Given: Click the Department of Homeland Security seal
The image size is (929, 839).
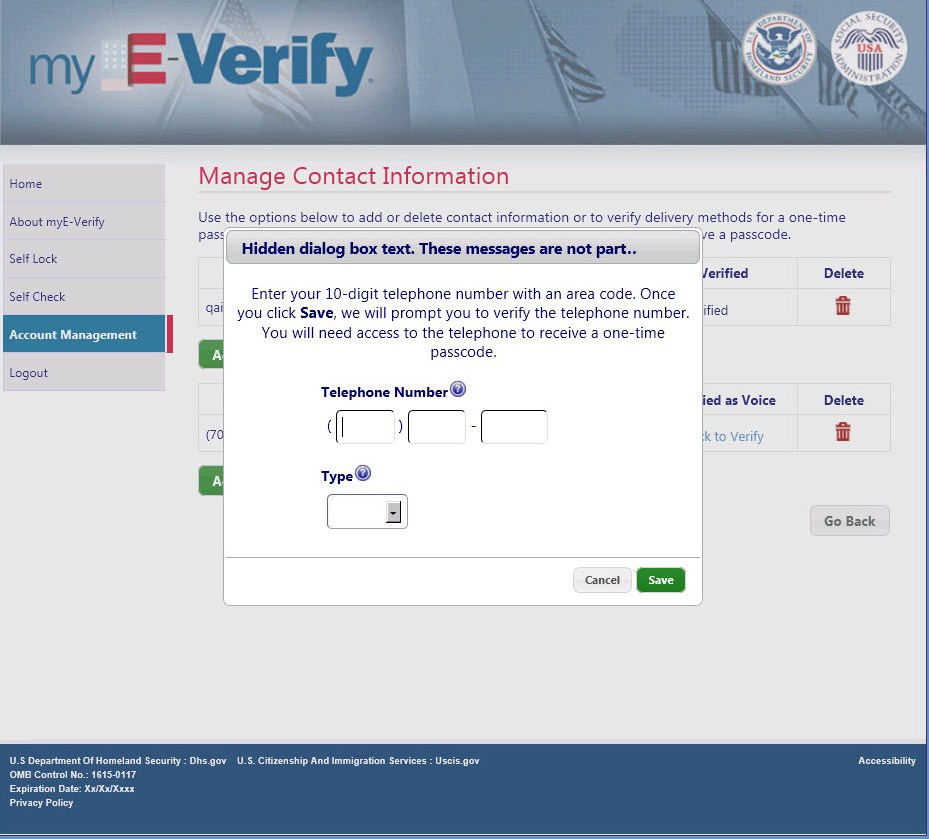Looking at the screenshot, I should [779, 48].
